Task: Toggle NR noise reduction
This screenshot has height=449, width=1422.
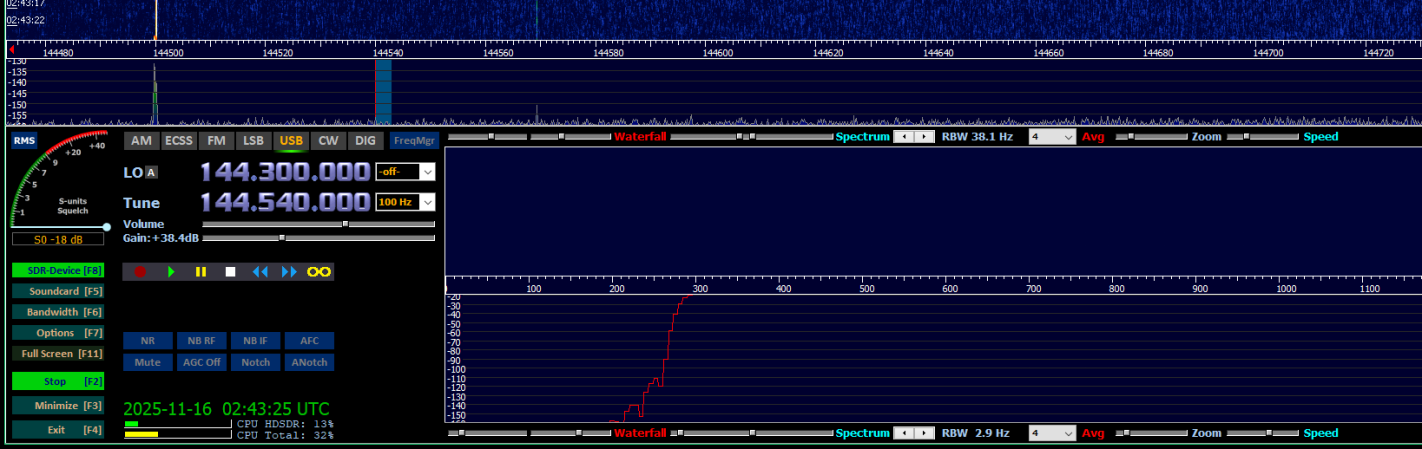Action: [x=148, y=341]
